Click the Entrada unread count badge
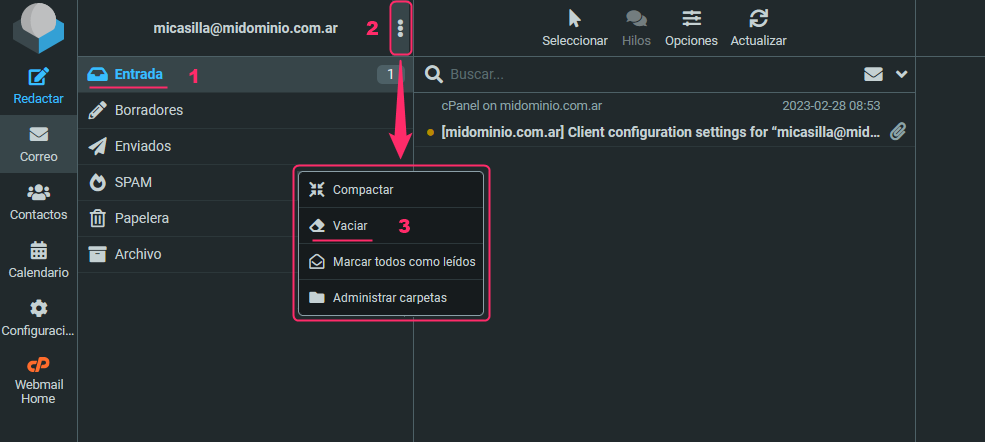The height and width of the screenshot is (442, 985). (390, 75)
